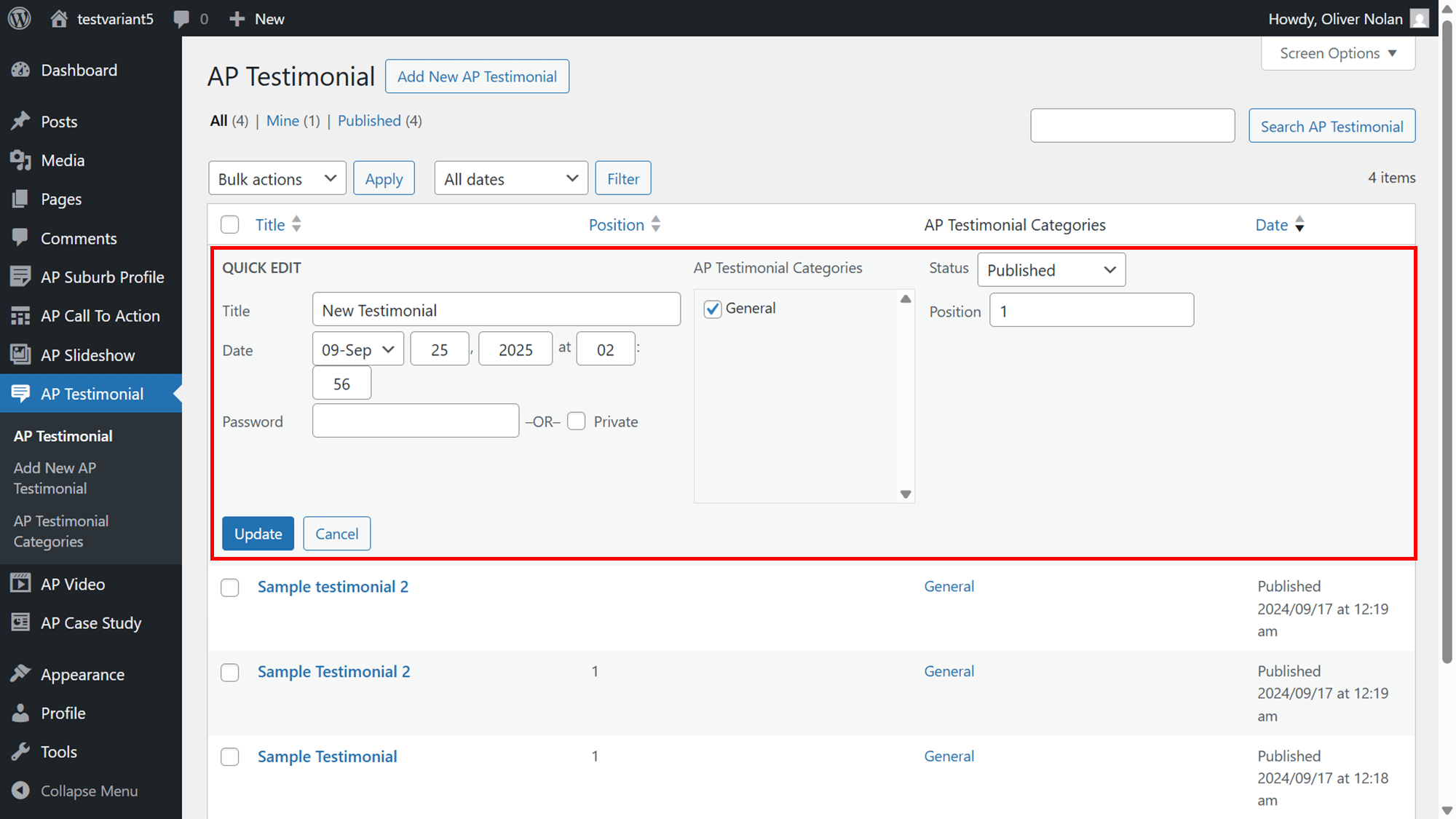
Task: Check the box for Sample Testimonial 2
Action: pyautogui.click(x=230, y=672)
